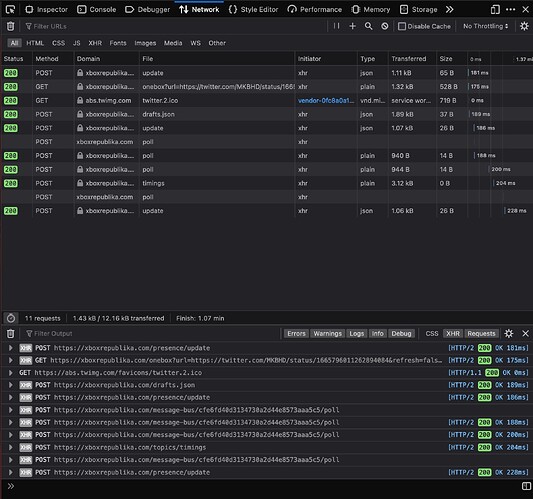The height and width of the screenshot is (499, 533).
Task: Activate the element picker icon
Action: tap(11, 10)
